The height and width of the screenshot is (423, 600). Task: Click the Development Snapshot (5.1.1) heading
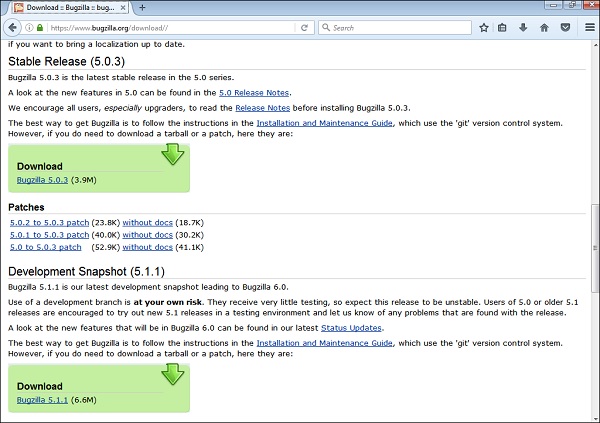click(x=86, y=271)
